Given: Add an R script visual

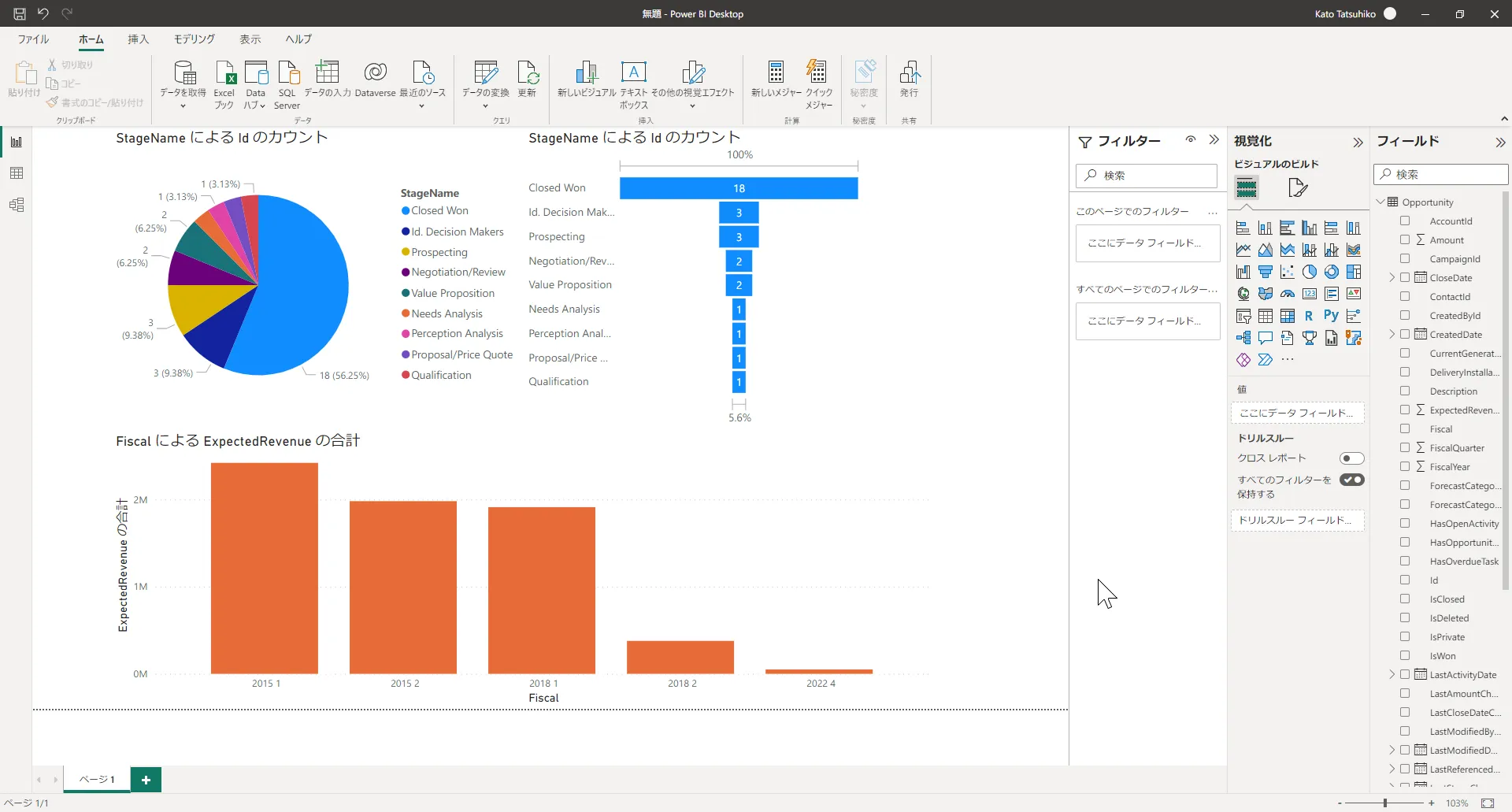Looking at the screenshot, I should pos(1309,315).
